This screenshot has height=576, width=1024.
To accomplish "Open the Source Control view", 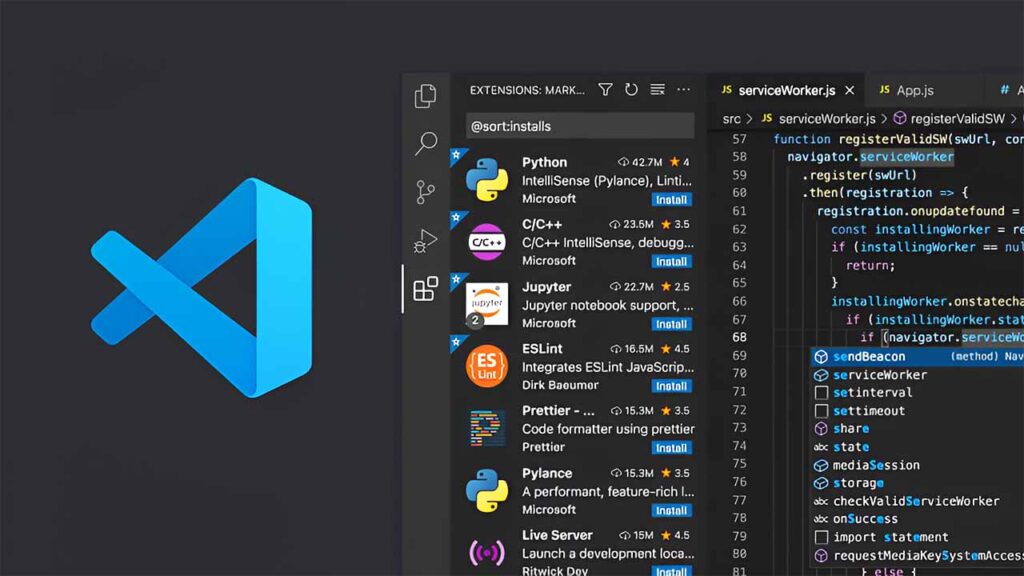I will 426,192.
